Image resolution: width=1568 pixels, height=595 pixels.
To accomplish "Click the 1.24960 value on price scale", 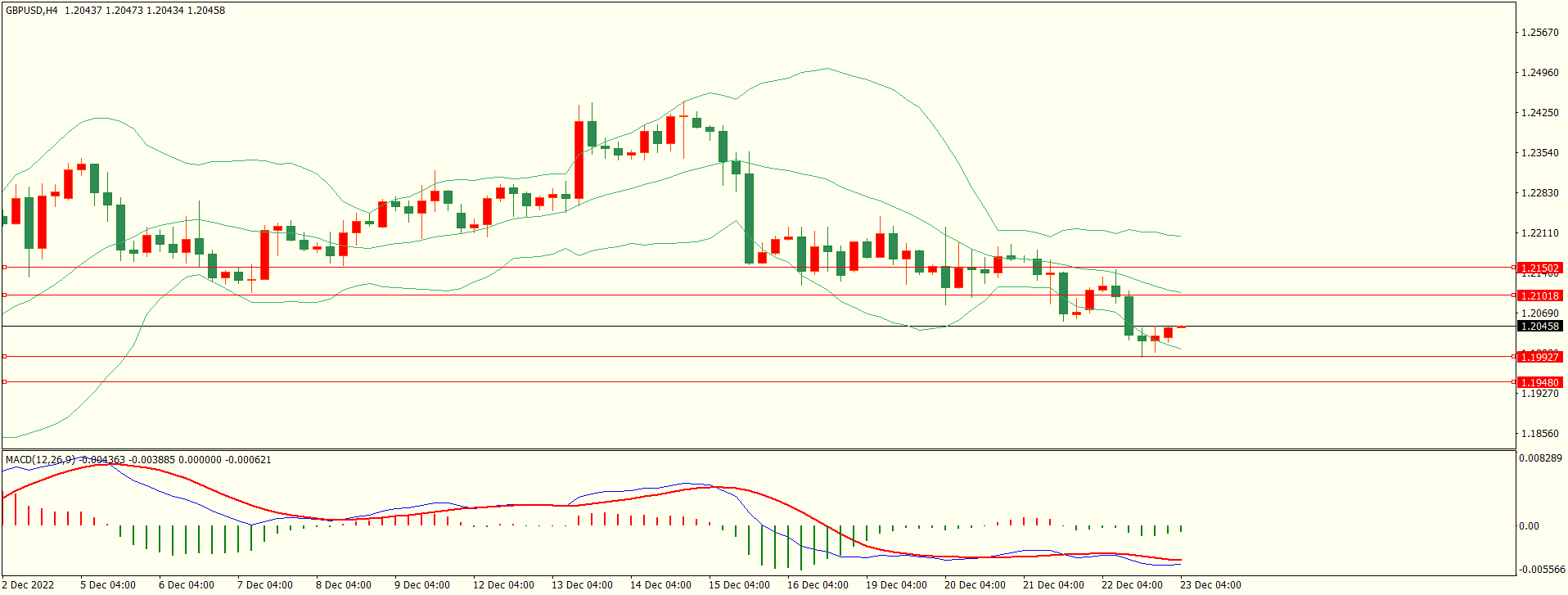I will tap(1539, 73).
